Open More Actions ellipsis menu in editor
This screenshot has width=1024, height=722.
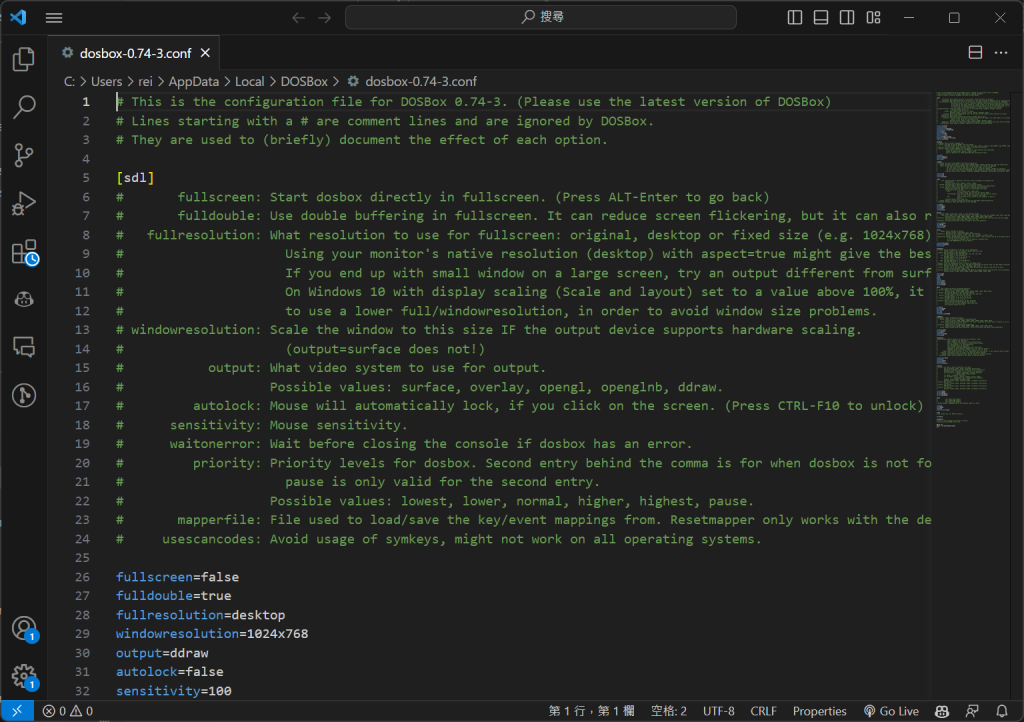pos(1001,52)
